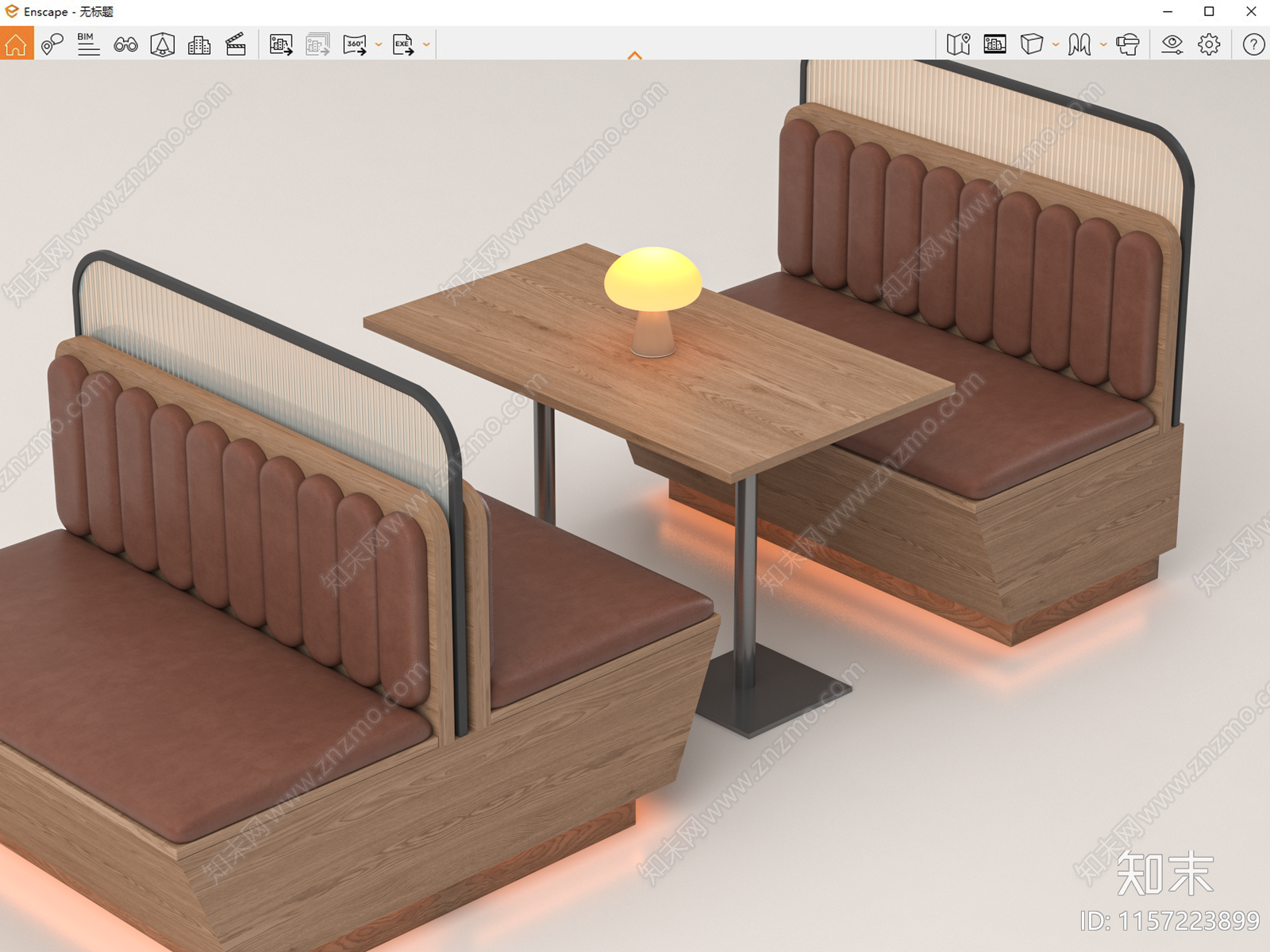This screenshot has width=1270, height=952.
Task: Enable virtual reality headset mode
Action: coord(1128,44)
